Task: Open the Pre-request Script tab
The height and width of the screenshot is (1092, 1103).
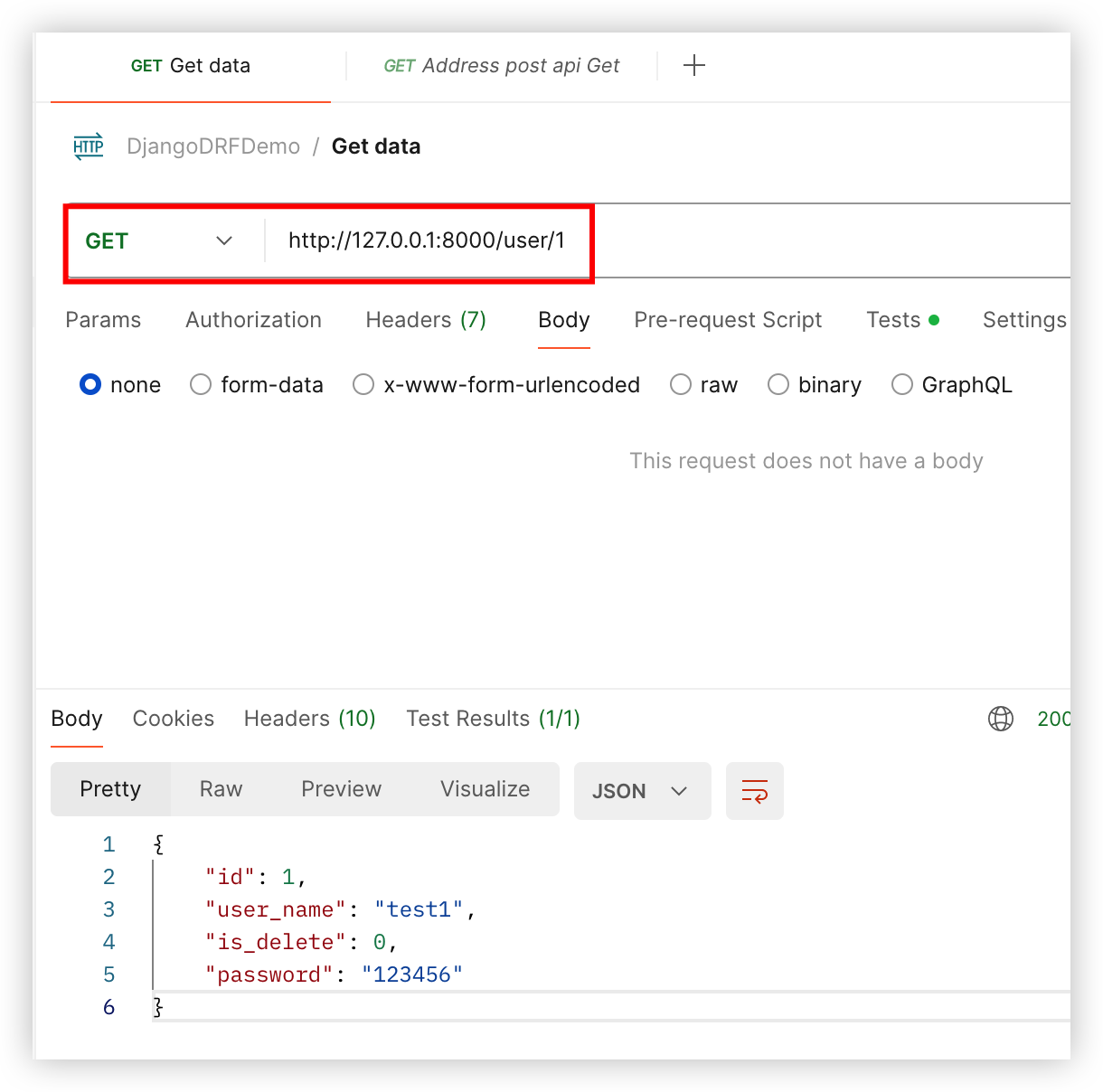Action: (728, 320)
